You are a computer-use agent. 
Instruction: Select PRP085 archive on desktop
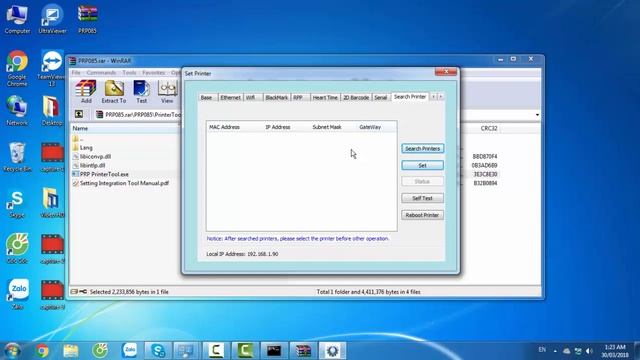coord(87,19)
